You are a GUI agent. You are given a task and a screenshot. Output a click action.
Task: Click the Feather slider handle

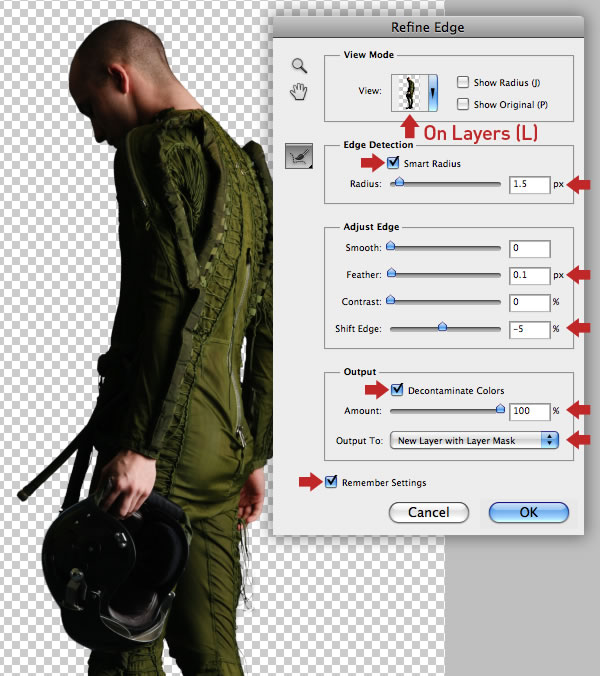click(x=391, y=272)
